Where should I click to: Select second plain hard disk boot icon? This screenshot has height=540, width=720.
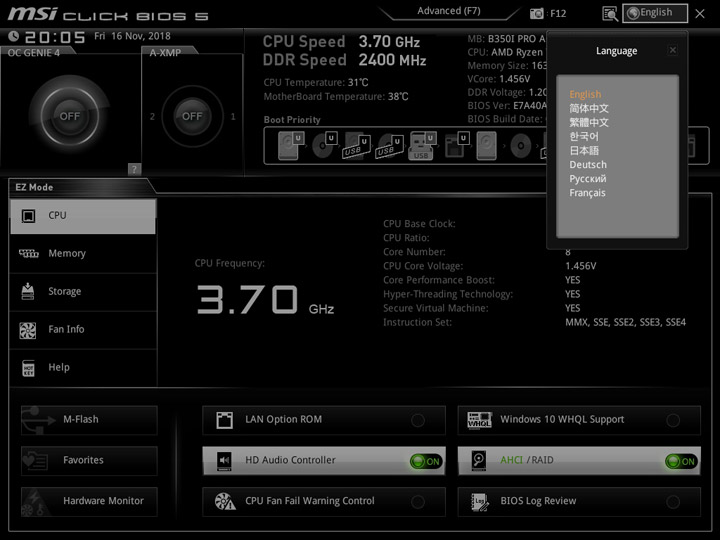pyautogui.click(x=486, y=146)
